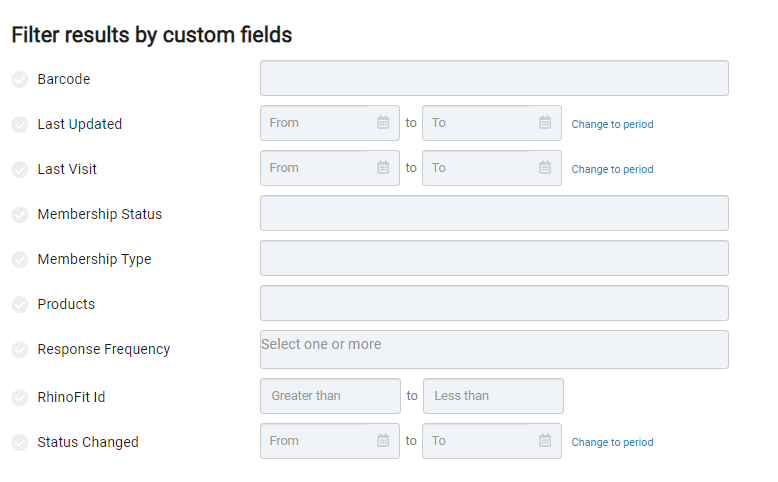The width and height of the screenshot is (778, 482).
Task: Open calendar in Last Visit From field
Action: (x=383, y=168)
